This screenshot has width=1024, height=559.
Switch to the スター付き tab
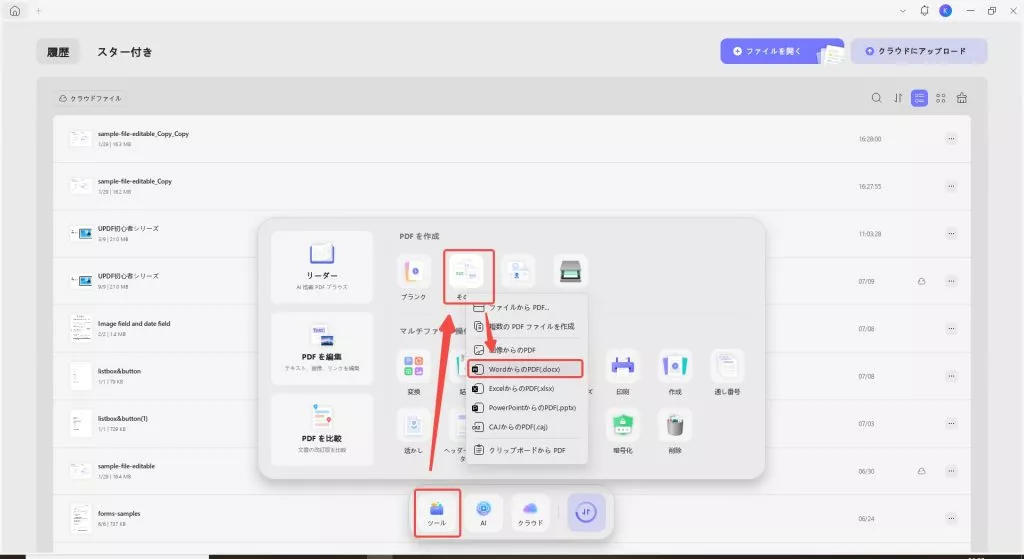(x=125, y=52)
